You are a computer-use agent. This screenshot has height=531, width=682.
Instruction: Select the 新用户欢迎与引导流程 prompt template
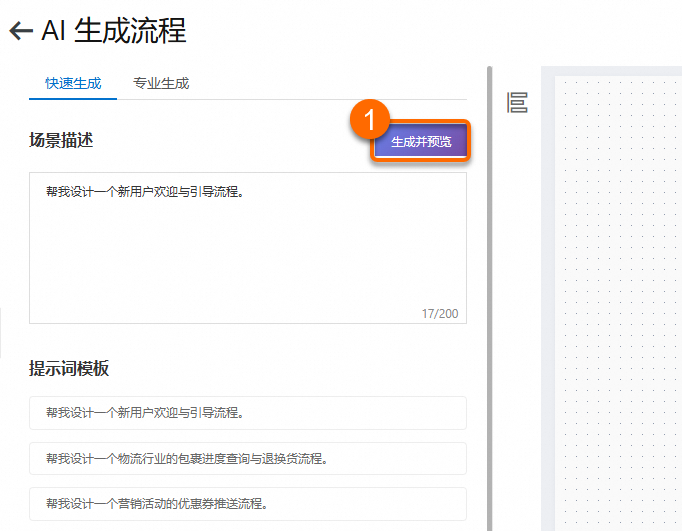click(248, 413)
